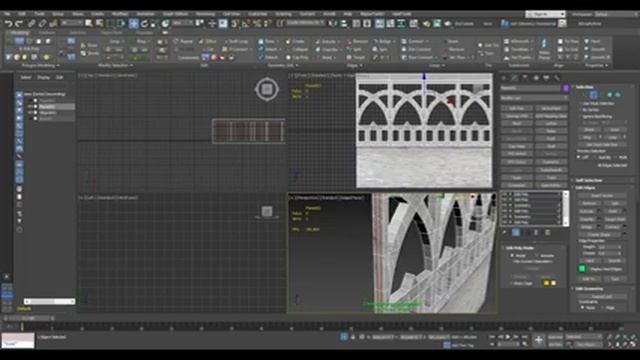Activate the Select Object tool
Screen dimensions: 640x360
pyautogui.click(x=89, y=24)
